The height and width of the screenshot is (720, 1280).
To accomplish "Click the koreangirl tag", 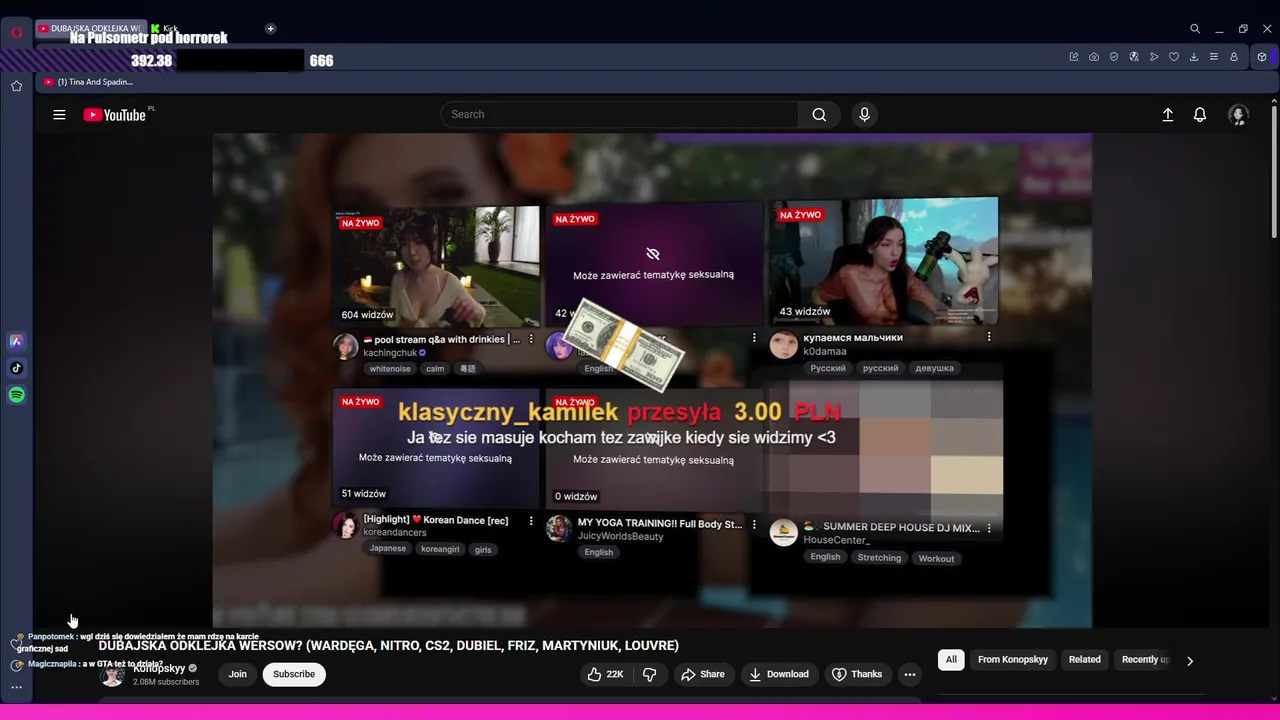I will pos(440,549).
